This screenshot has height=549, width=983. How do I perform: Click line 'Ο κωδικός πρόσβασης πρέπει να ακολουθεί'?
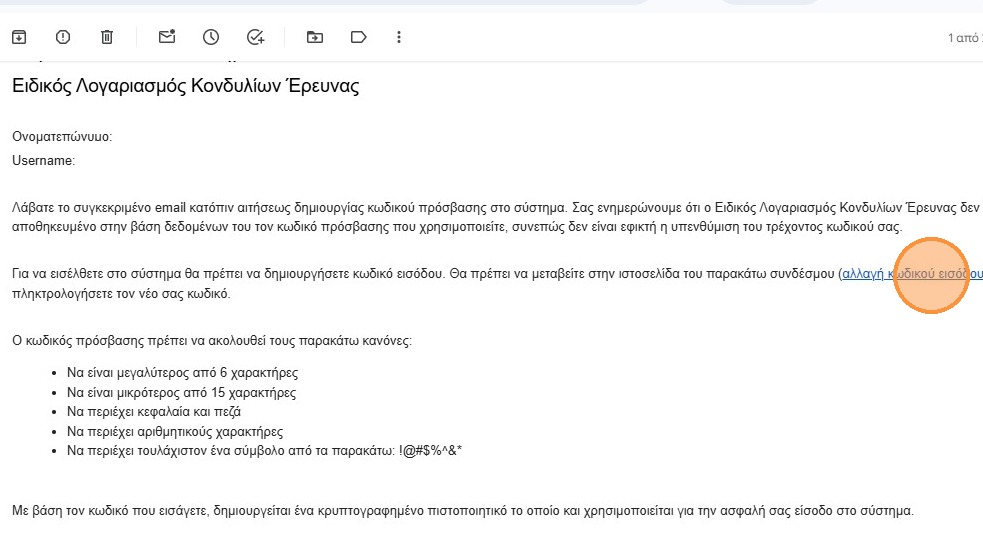point(212,341)
